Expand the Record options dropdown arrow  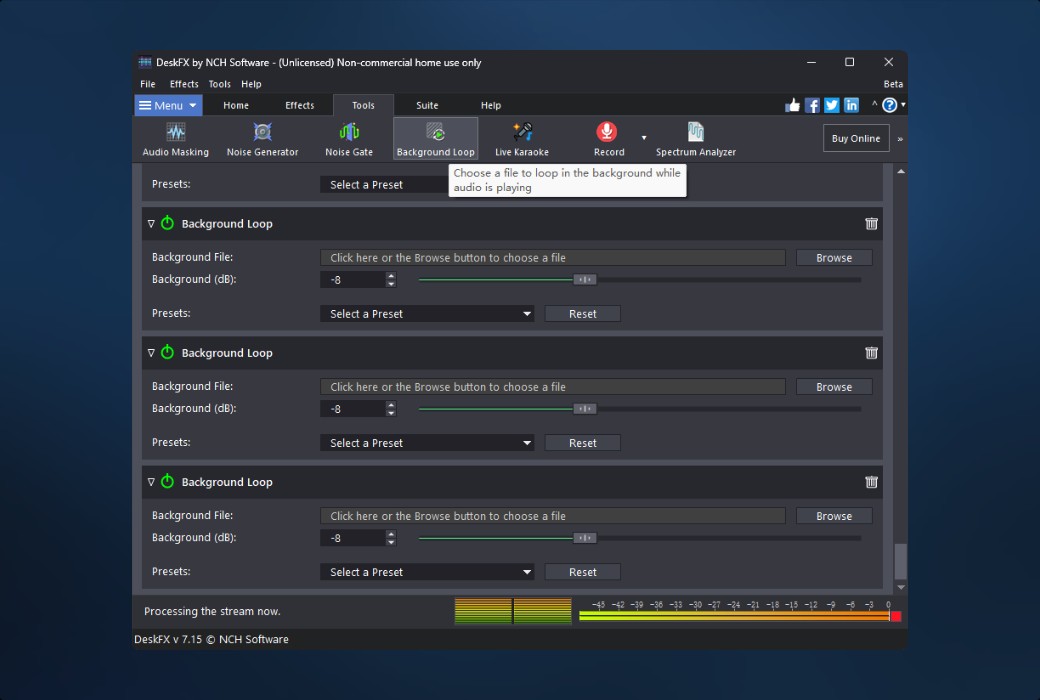click(x=644, y=138)
